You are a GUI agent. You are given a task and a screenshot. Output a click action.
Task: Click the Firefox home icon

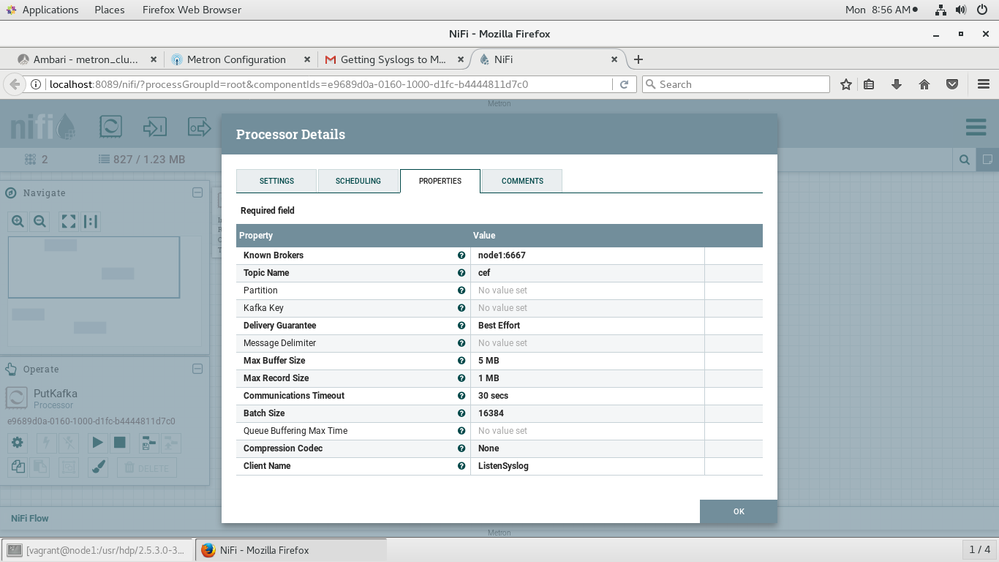[924, 84]
